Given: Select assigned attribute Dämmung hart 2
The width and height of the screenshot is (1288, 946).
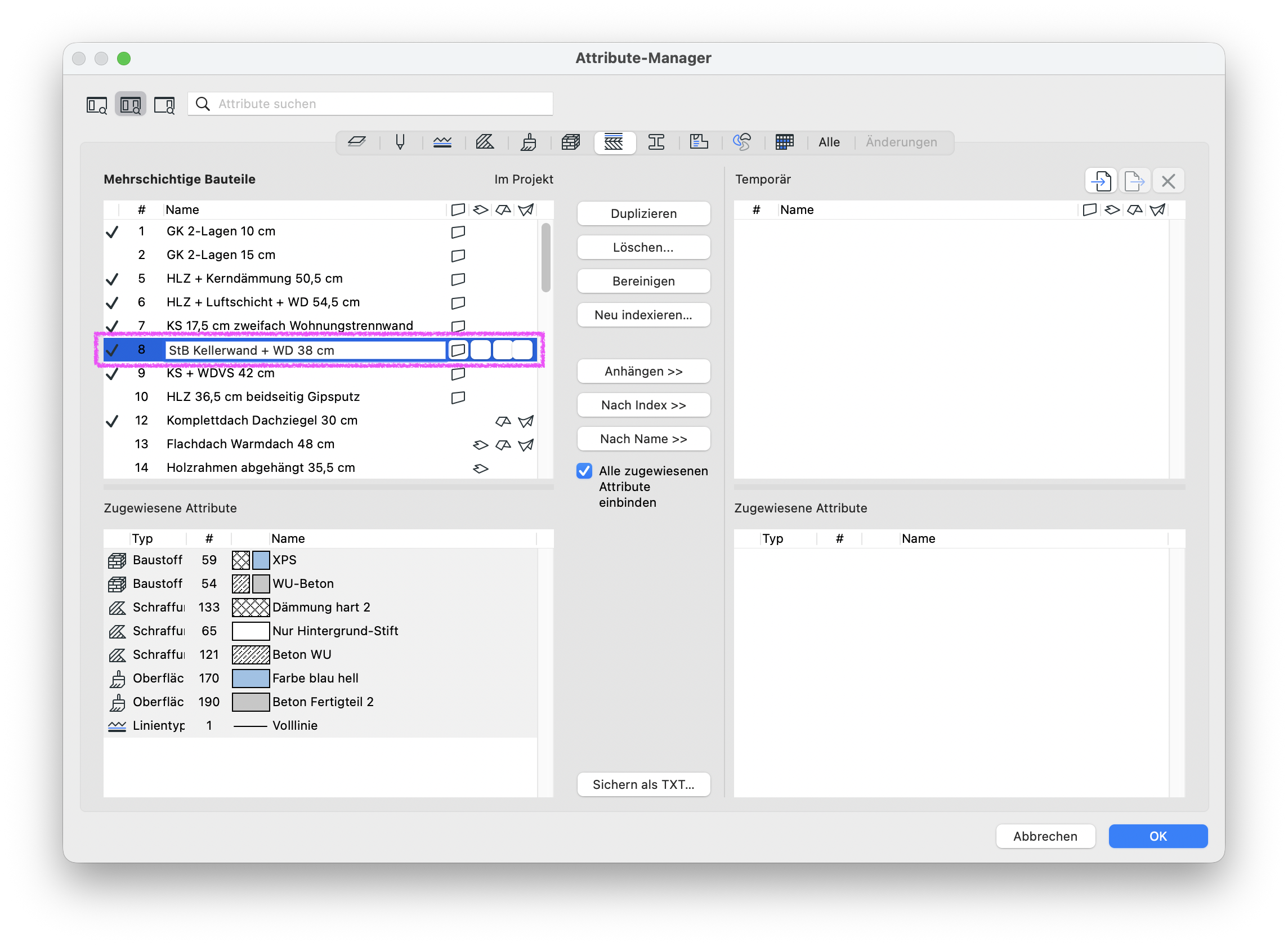Looking at the screenshot, I should point(320,607).
